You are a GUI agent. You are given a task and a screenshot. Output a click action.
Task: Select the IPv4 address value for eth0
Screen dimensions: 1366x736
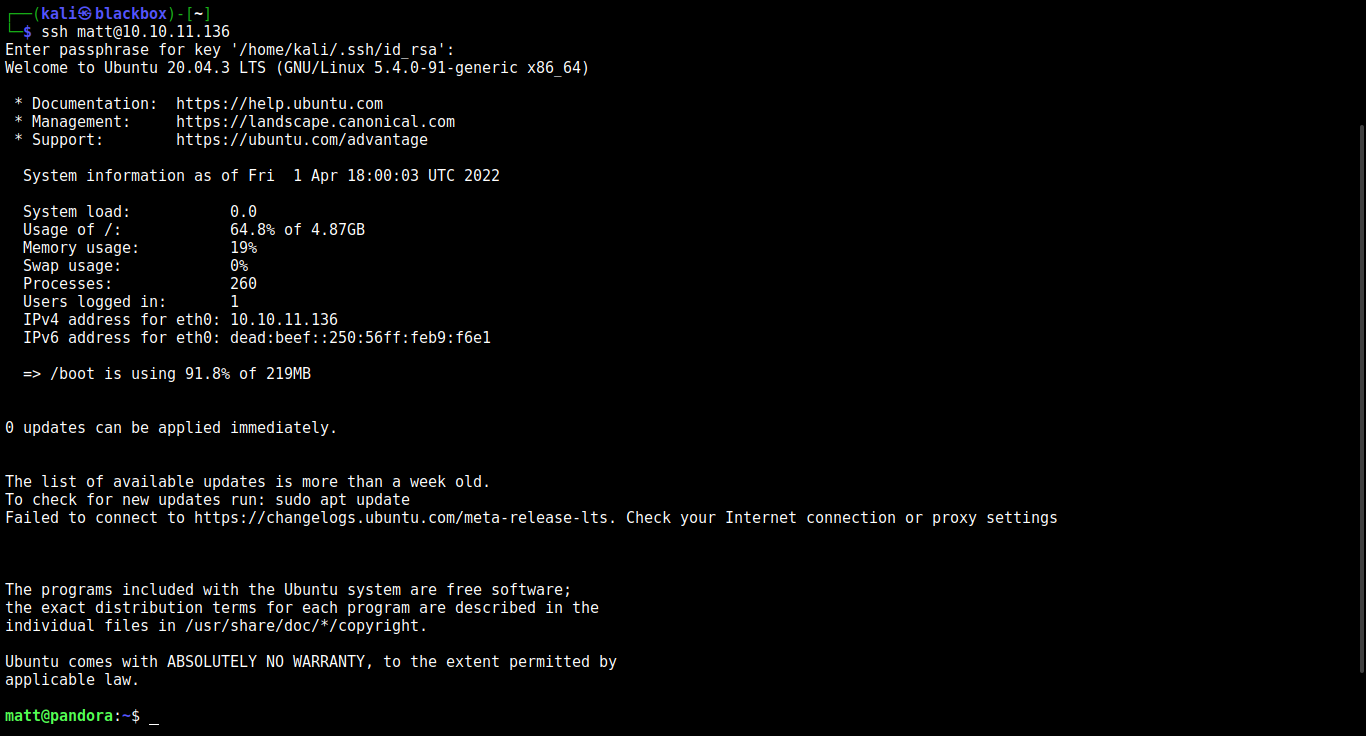pyautogui.click(x=283, y=320)
